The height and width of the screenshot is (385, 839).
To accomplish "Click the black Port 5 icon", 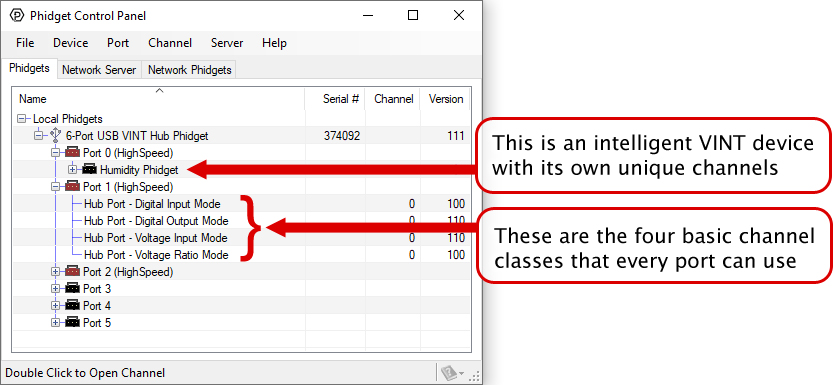I will (73, 323).
